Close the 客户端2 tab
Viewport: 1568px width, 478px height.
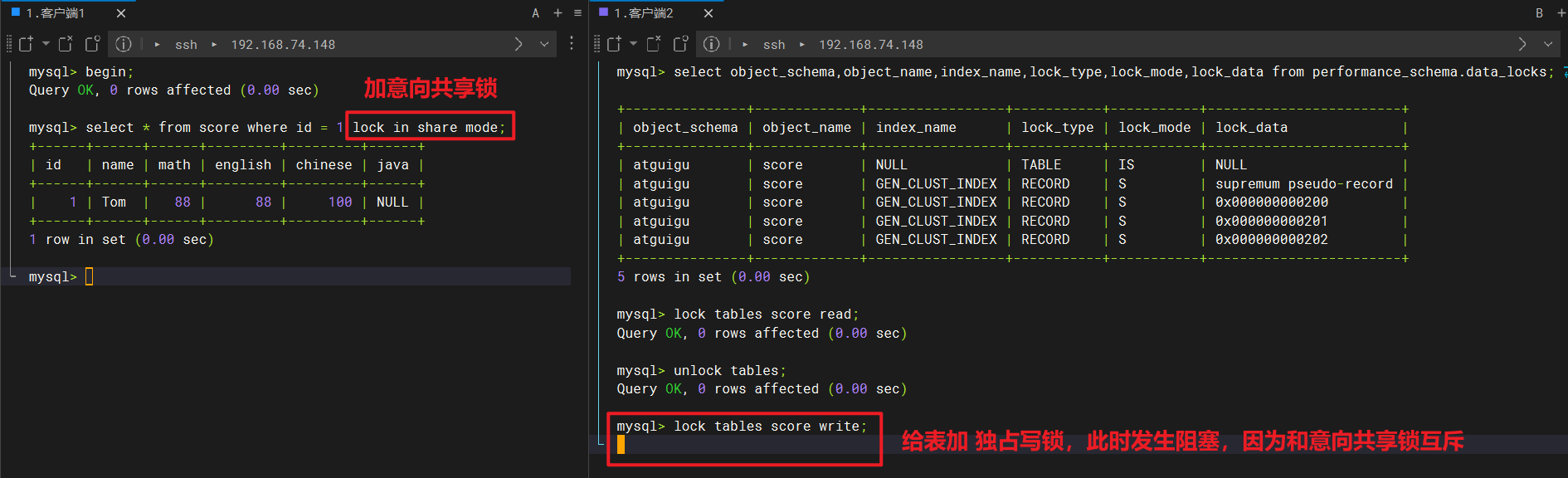click(709, 13)
